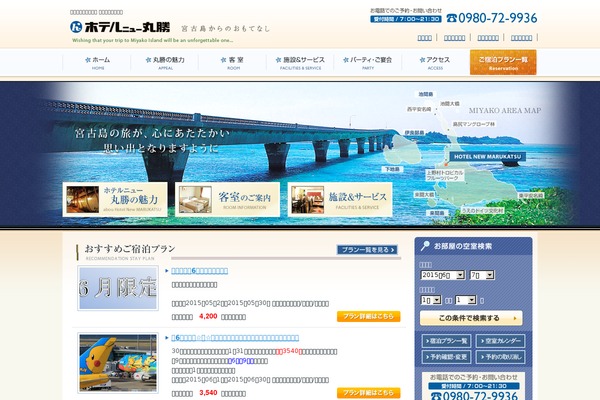This screenshot has width=600, height=400.
Task: Click the star icon beside ホーム
Action: coord(88,60)
